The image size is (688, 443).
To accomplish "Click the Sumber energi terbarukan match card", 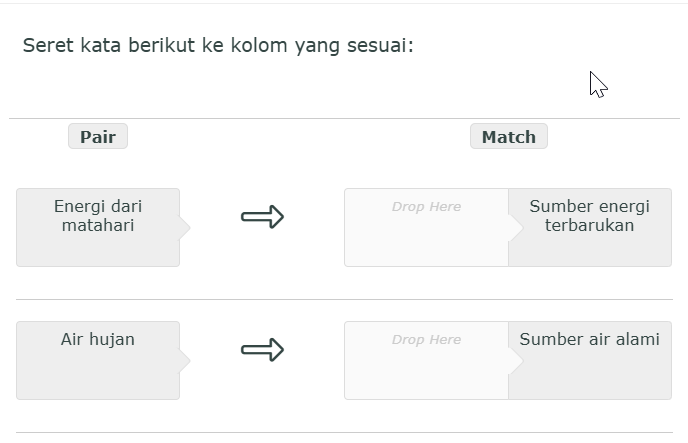I will tap(590, 227).
